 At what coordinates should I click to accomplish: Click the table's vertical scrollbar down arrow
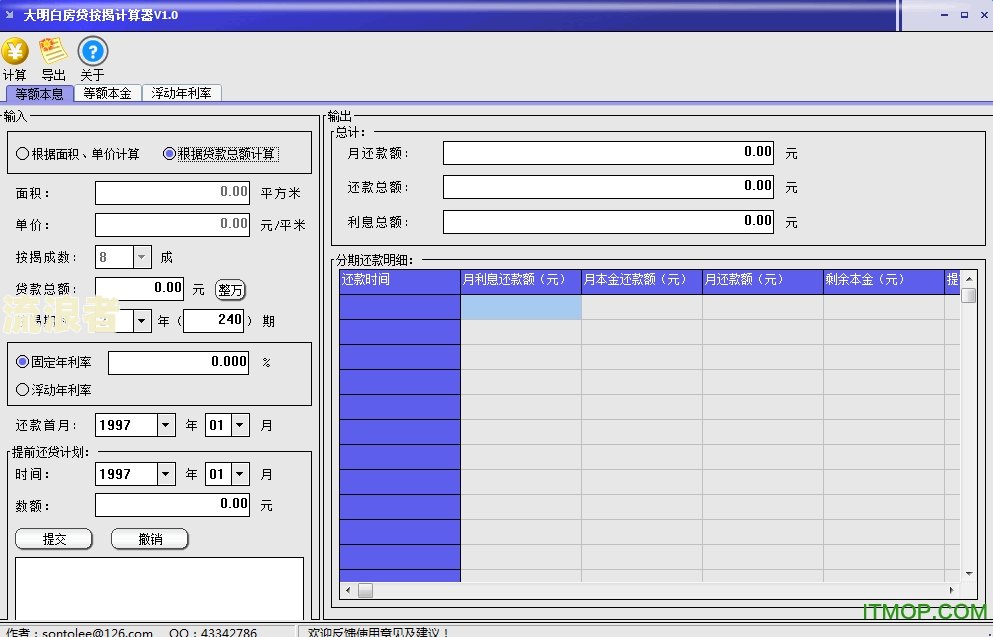(x=969, y=574)
